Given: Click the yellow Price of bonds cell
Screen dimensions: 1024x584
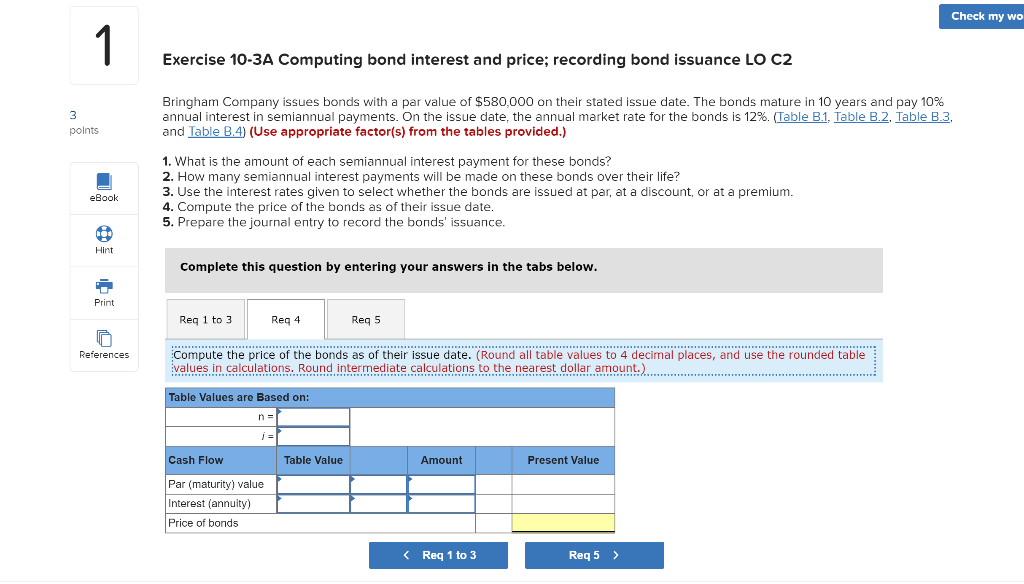Looking at the screenshot, I should point(562,522).
